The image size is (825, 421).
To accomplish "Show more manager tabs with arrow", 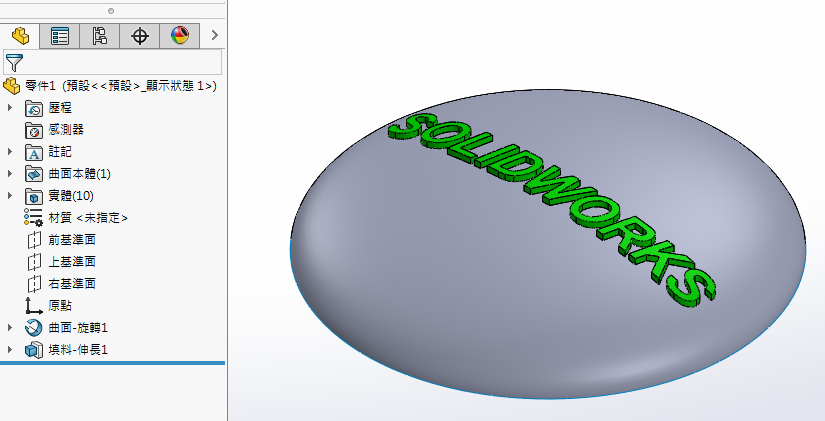I will point(214,35).
